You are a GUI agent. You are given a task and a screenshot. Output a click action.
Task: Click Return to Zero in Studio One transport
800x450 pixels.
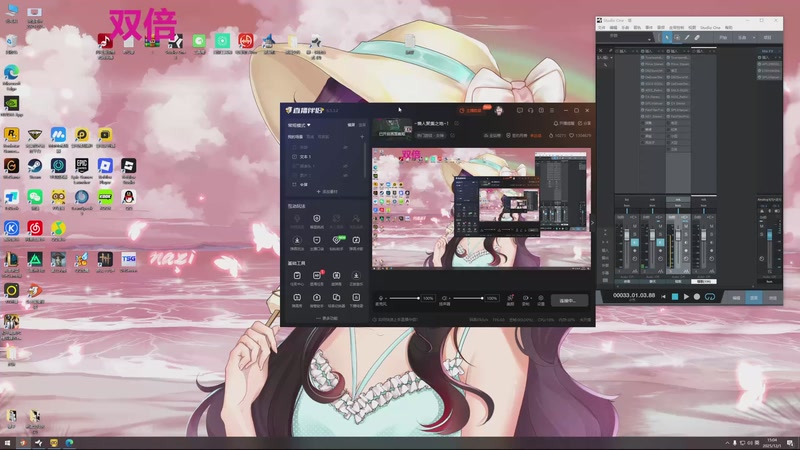tap(663, 296)
